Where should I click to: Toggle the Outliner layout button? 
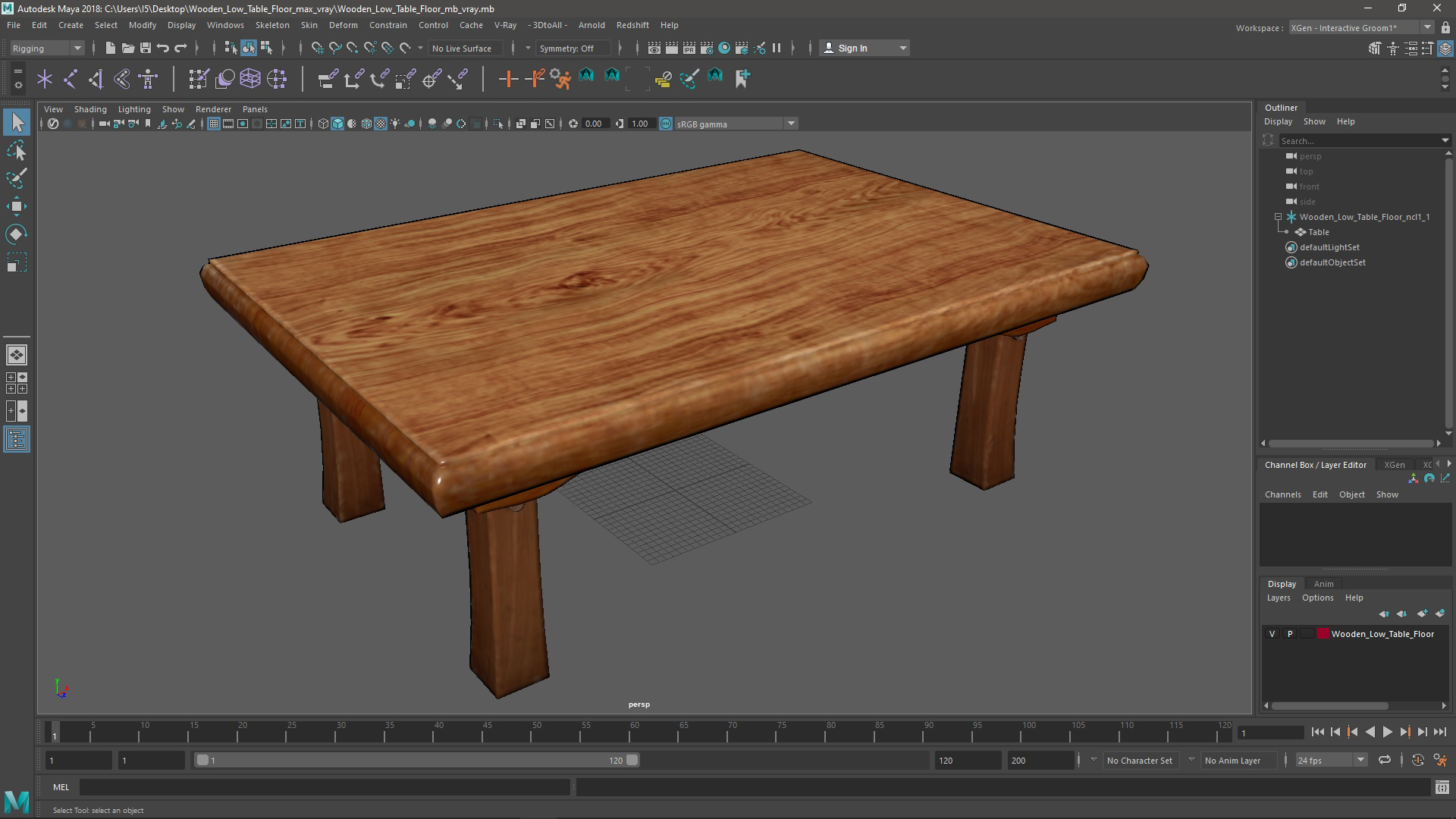point(17,440)
